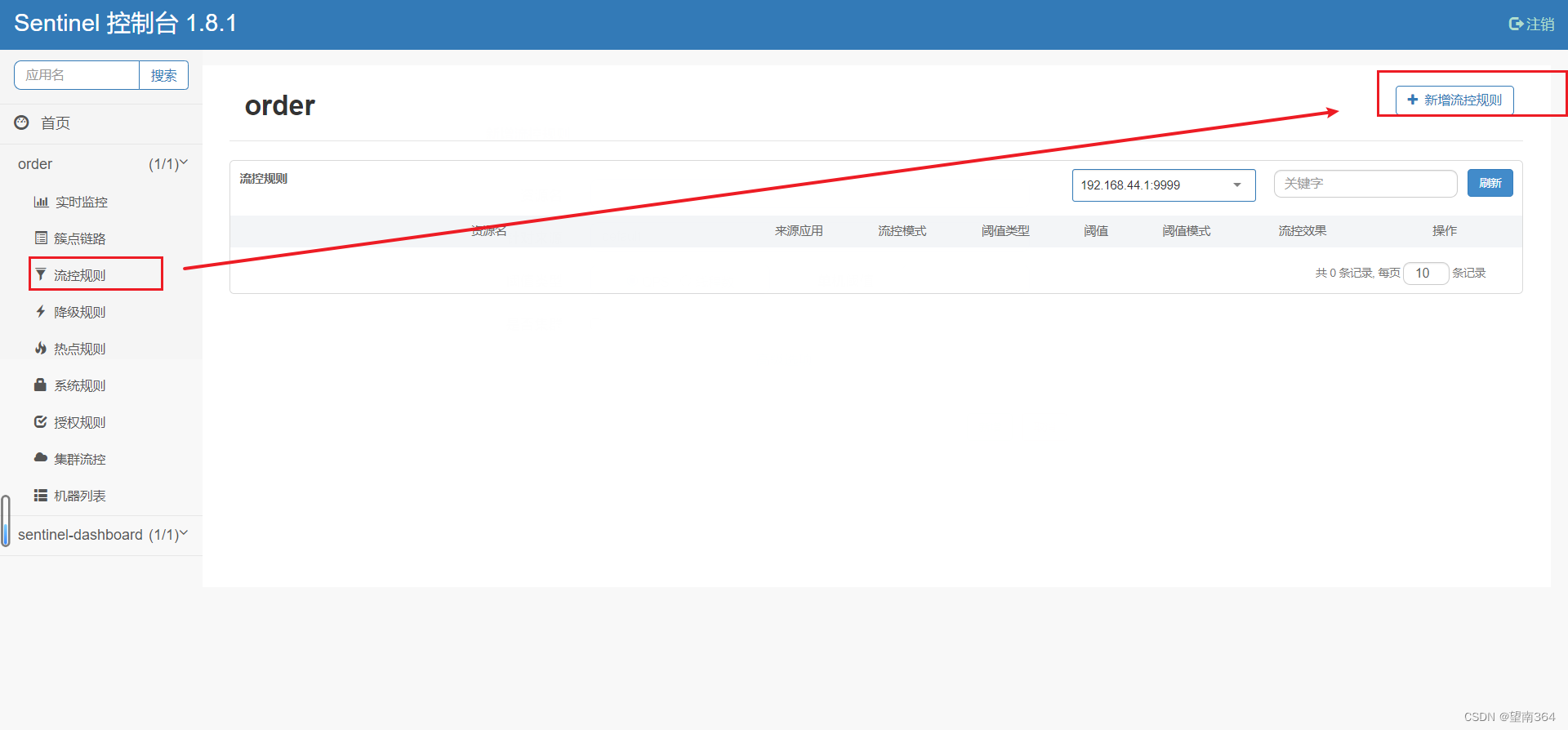Viewport: 1568px width, 730px height.
Task: Click the 阈值模式 column header
Action: 1187,231
